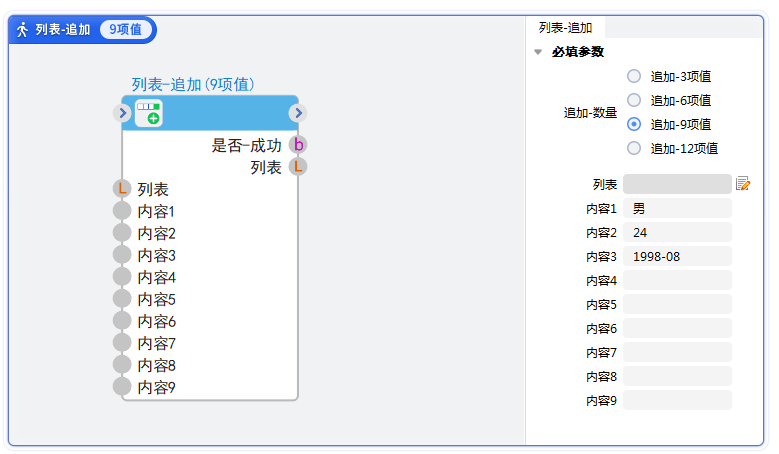779x454 pixels.
Task: Click the running-man icon in header badge
Action: click(22, 30)
